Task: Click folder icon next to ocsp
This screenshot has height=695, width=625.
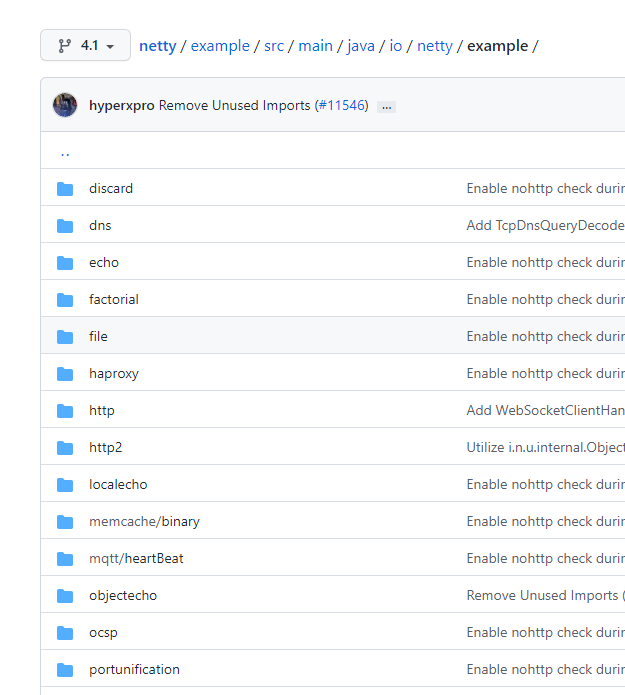Action: [x=65, y=633]
